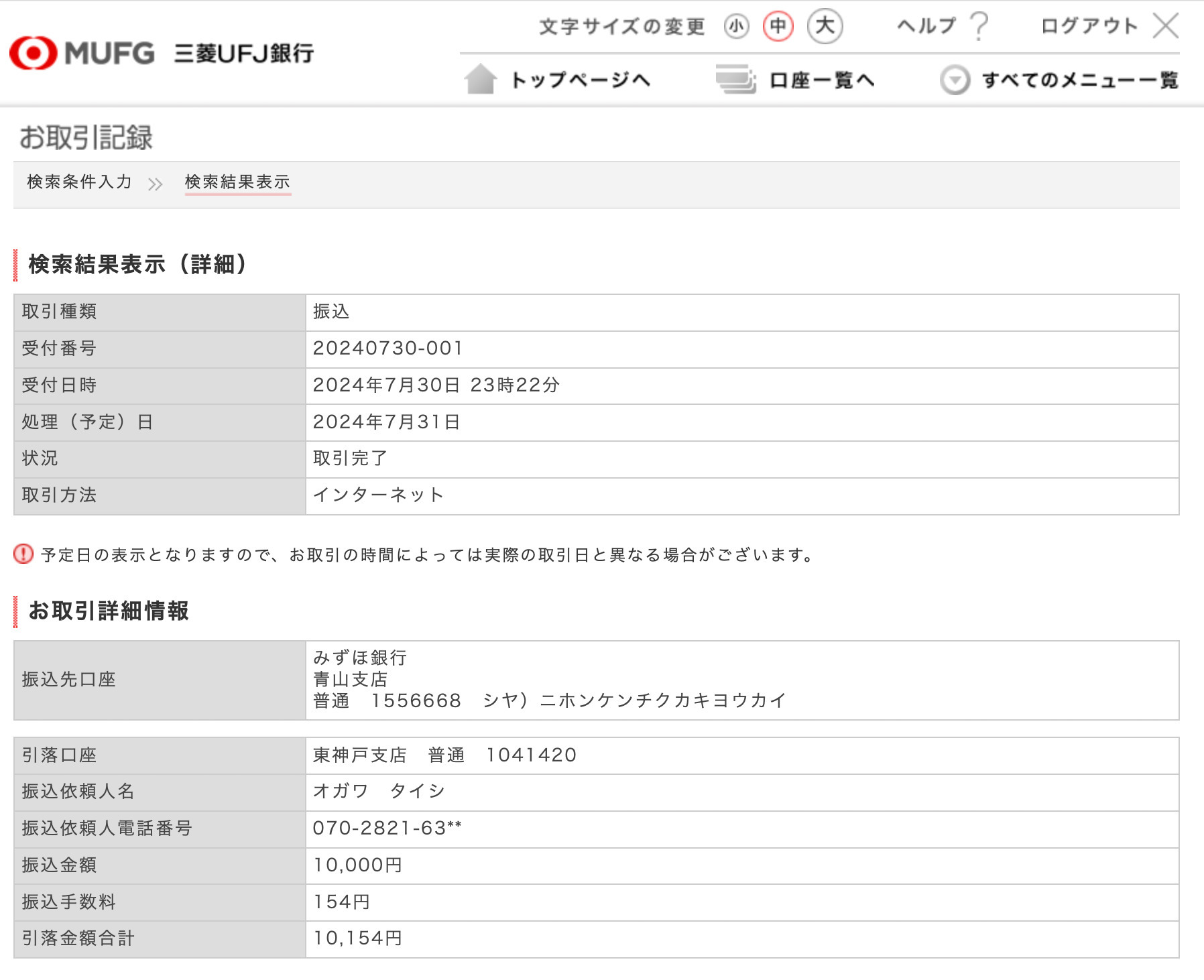
Task: Click the requester name オガワ タイシ
Action: pos(379,792)
